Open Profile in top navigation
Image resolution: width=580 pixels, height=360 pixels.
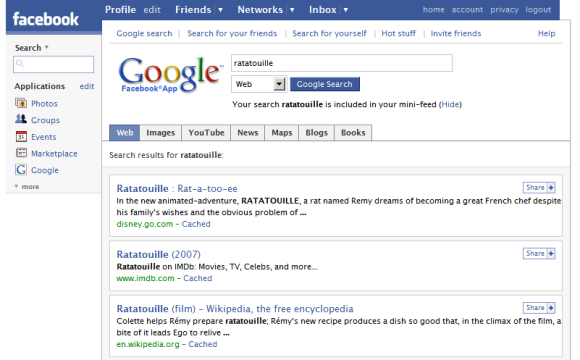pyautogui.click(x=120, y=10)
